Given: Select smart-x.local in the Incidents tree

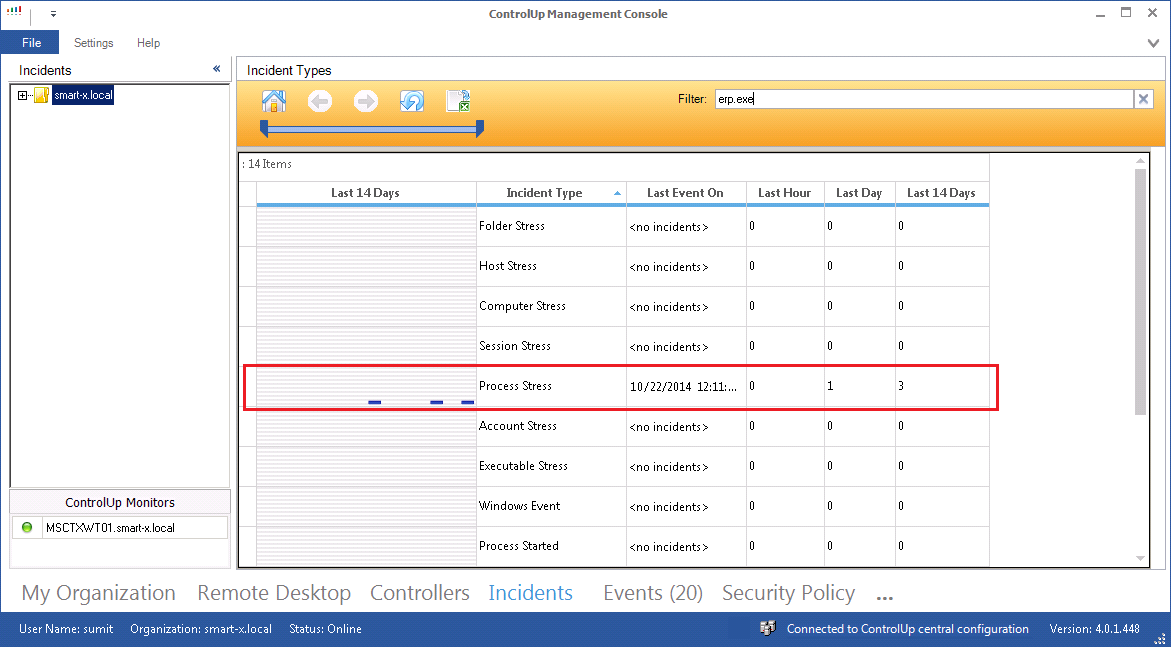Looking at the screenshot, I should coord(83,95).
